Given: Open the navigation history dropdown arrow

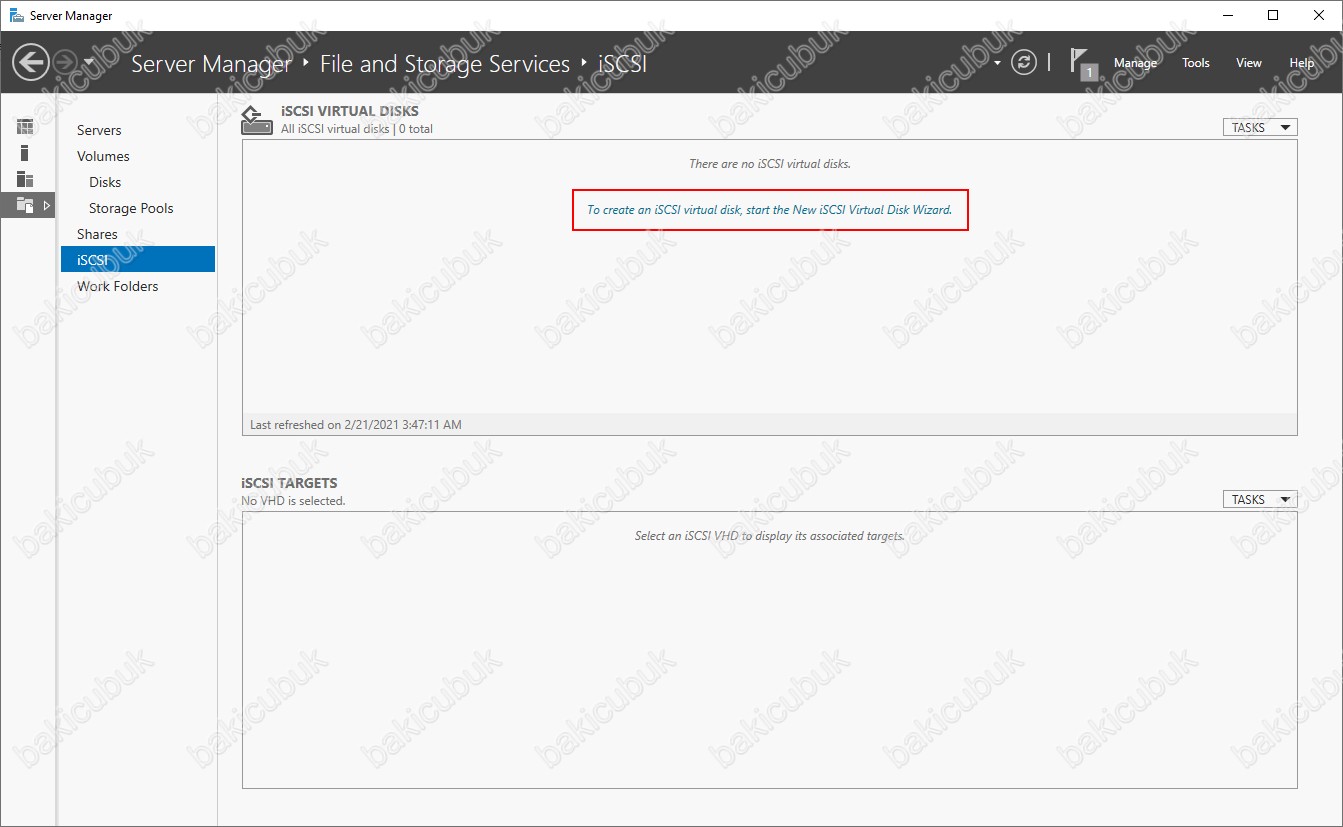Looking at the screenshot, I should pos(89,62).
